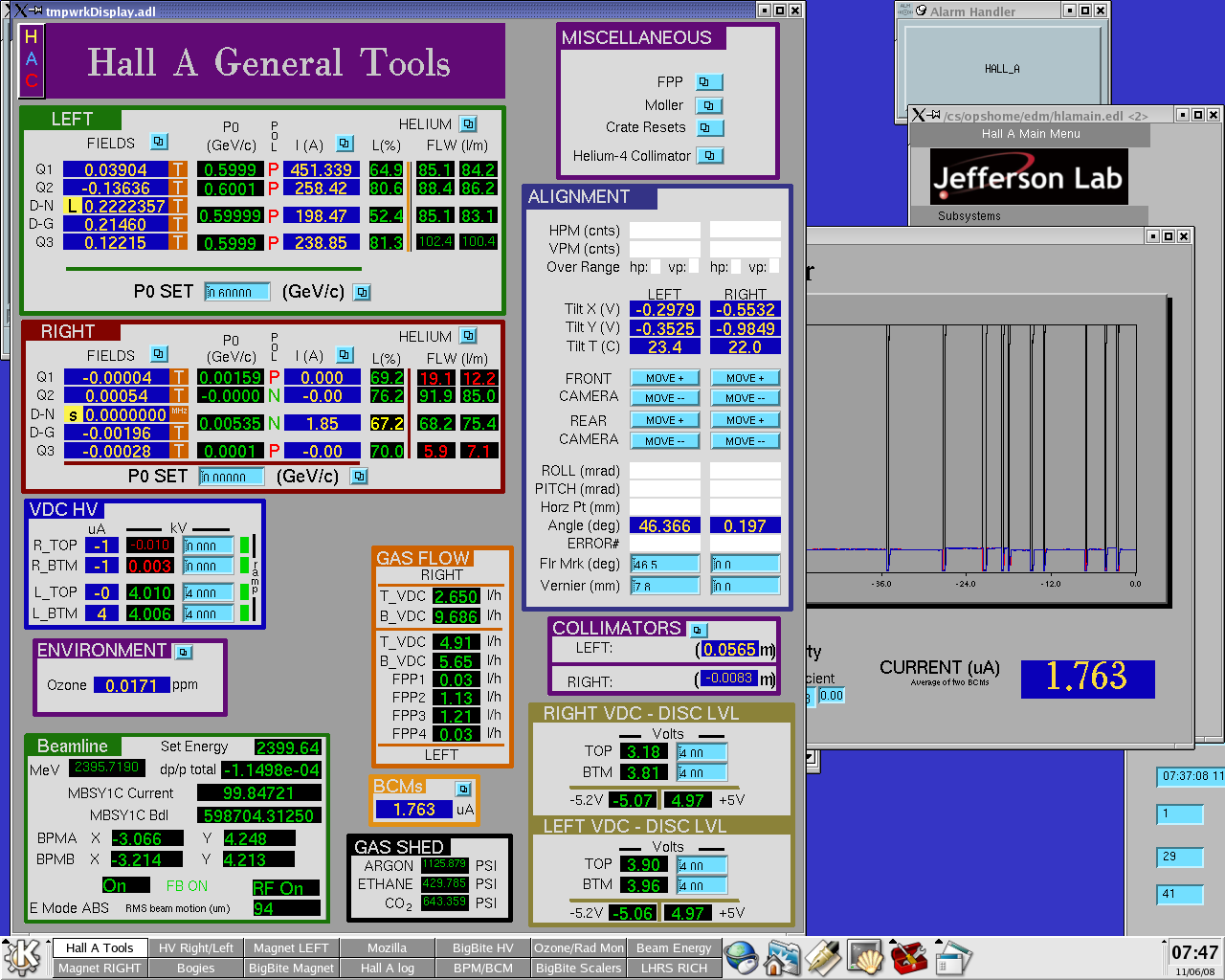Switch to Ozone/Rad Mon taskbar window
The image size is (1225, 980).
click(579, 947)
